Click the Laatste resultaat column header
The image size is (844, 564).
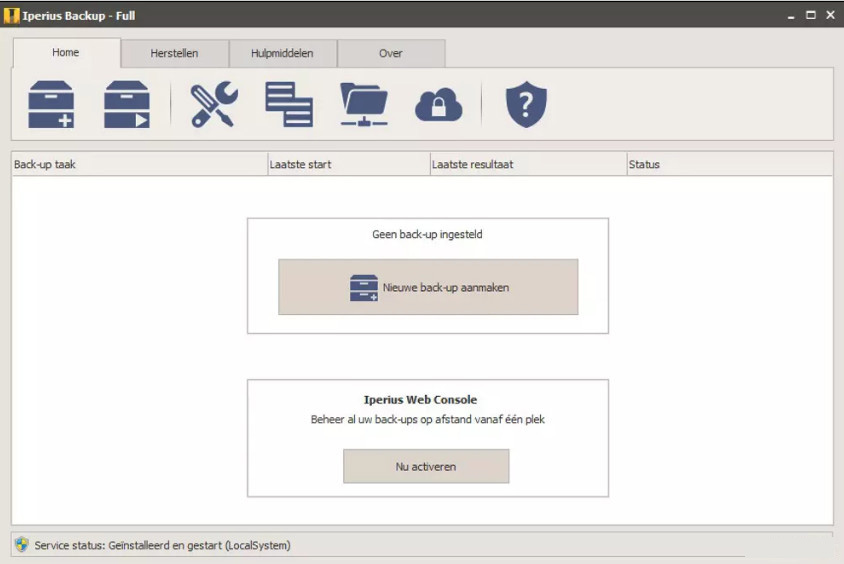pyautogui.click(x=528, y=164)
